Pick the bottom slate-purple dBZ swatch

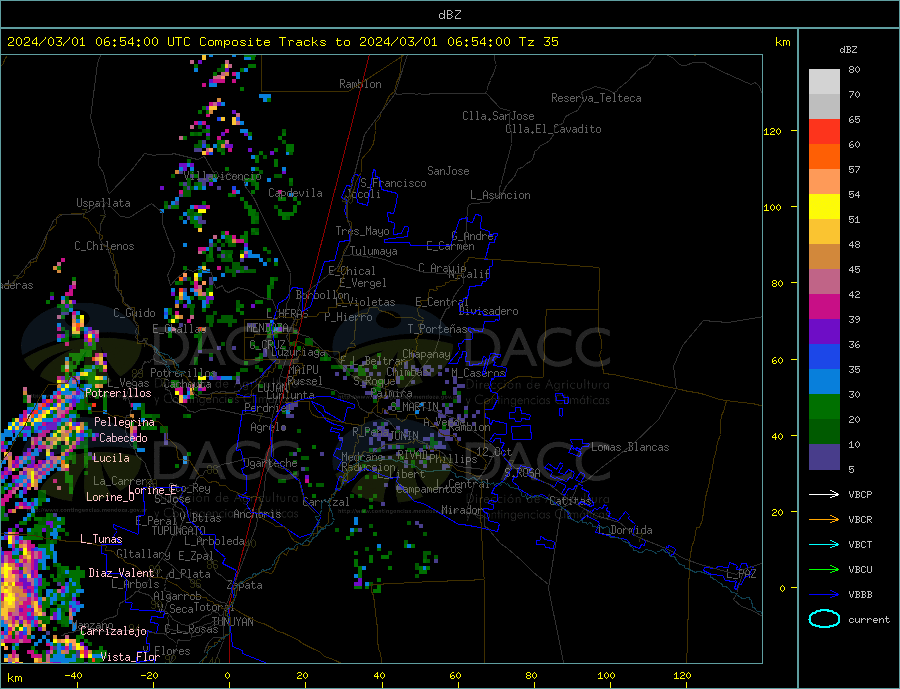click(824, 457)
